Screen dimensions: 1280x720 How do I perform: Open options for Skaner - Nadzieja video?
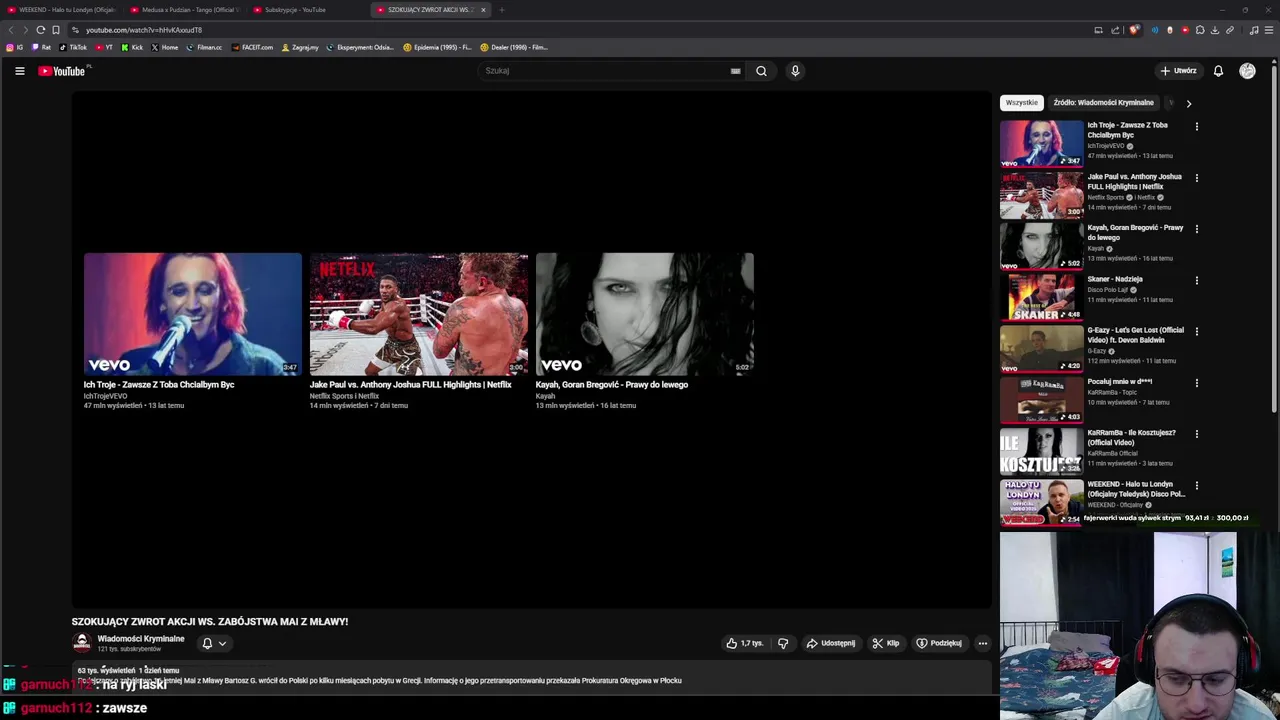point(1196,281)
